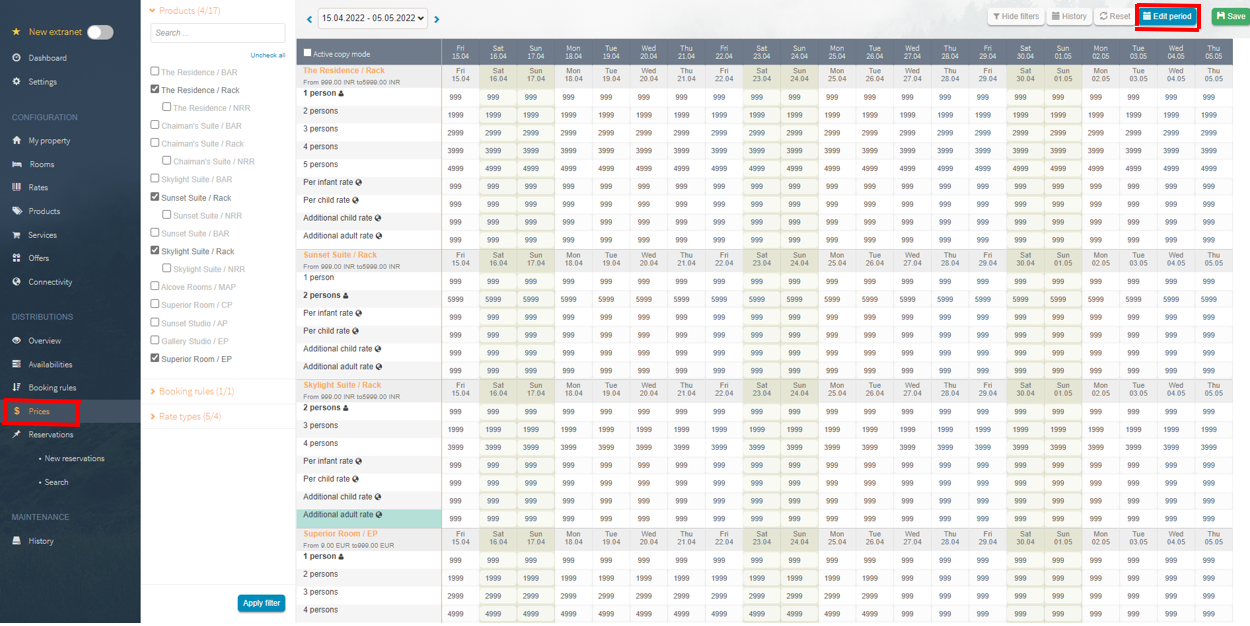Click the Rooms bed icon

click(16, 164)
